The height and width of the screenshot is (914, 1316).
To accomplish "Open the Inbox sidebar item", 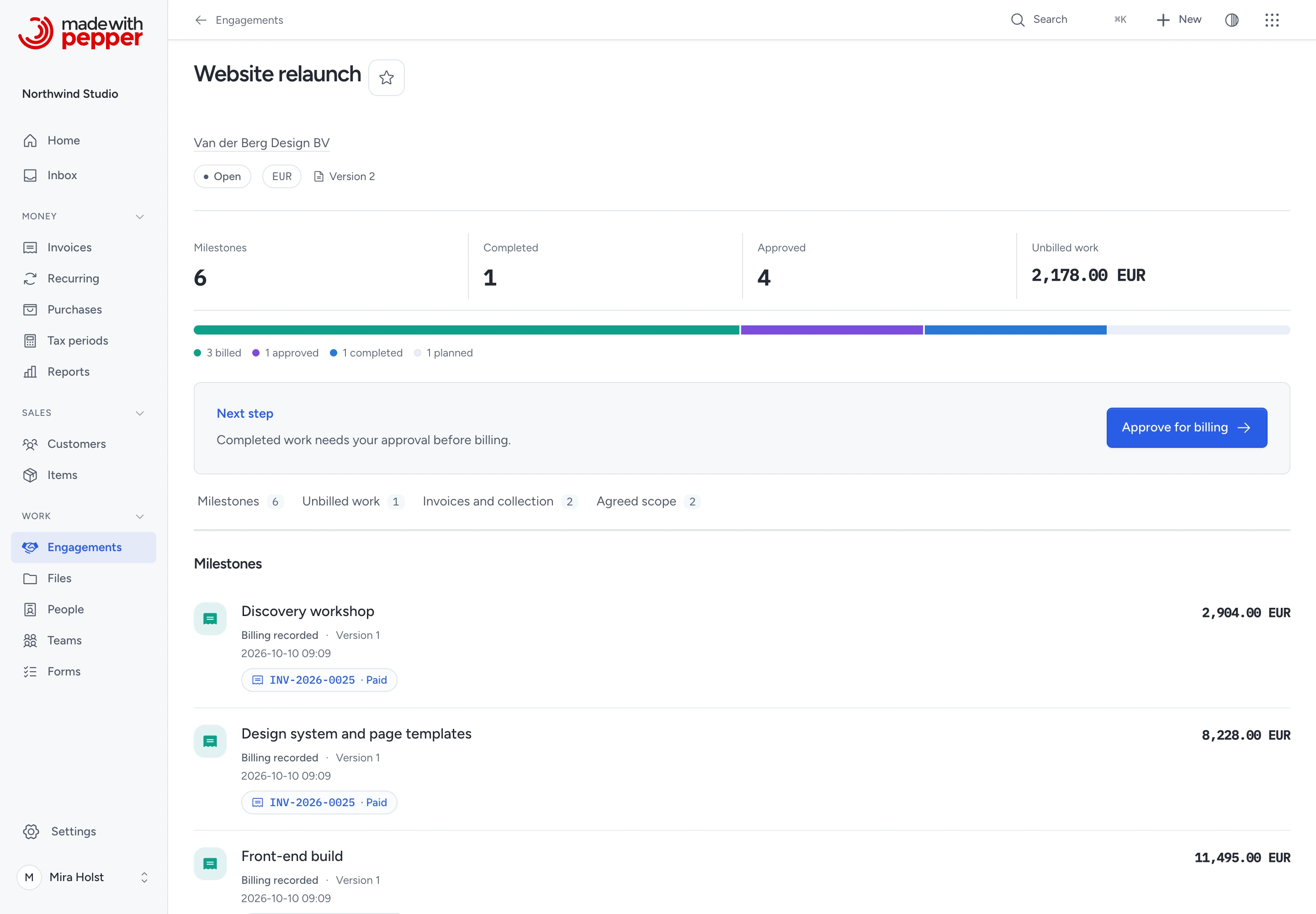I will (x=84, y=175).
